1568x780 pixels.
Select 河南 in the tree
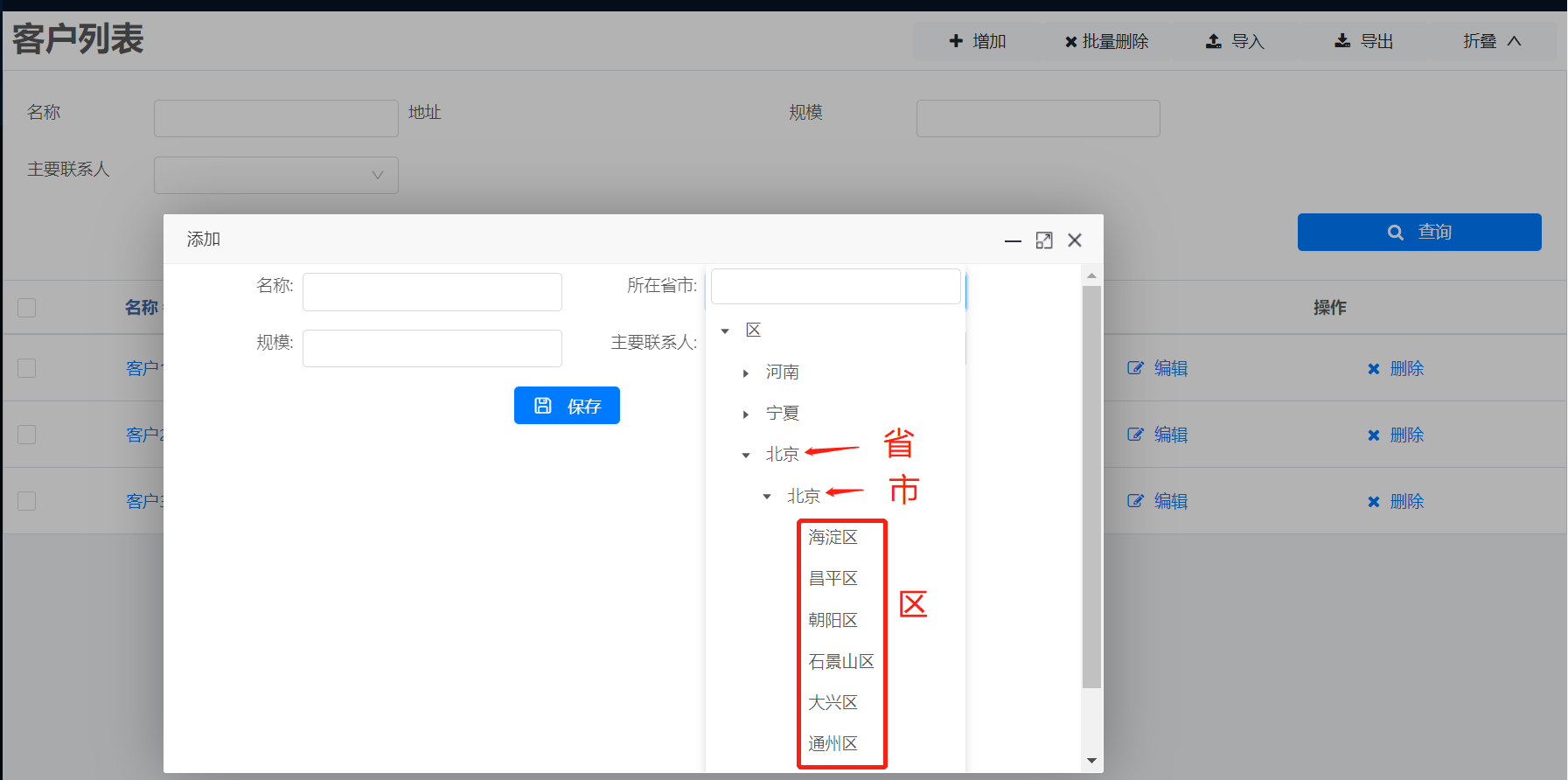[783, 372]
